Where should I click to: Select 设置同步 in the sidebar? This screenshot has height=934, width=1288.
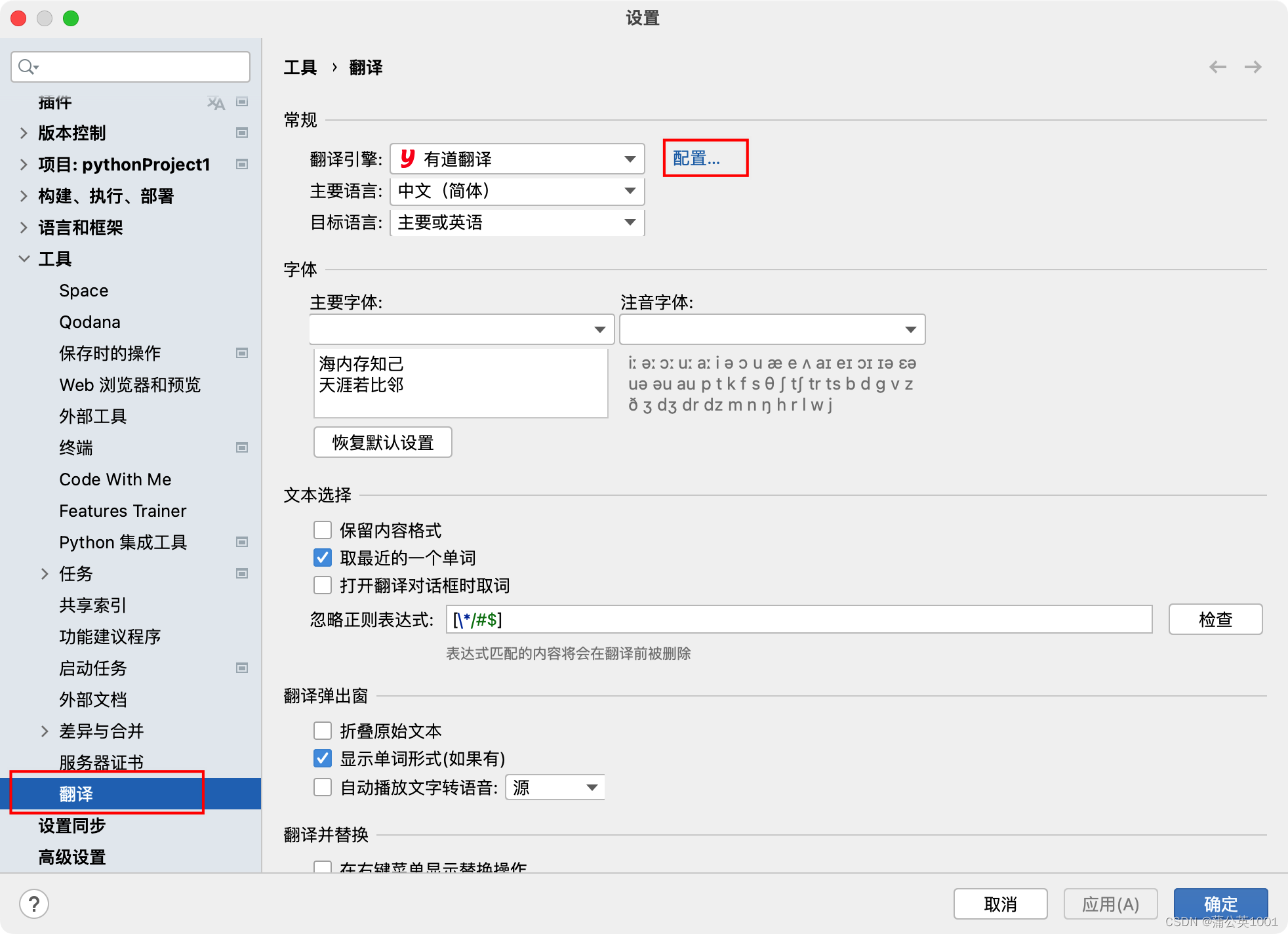coord(72,826)
